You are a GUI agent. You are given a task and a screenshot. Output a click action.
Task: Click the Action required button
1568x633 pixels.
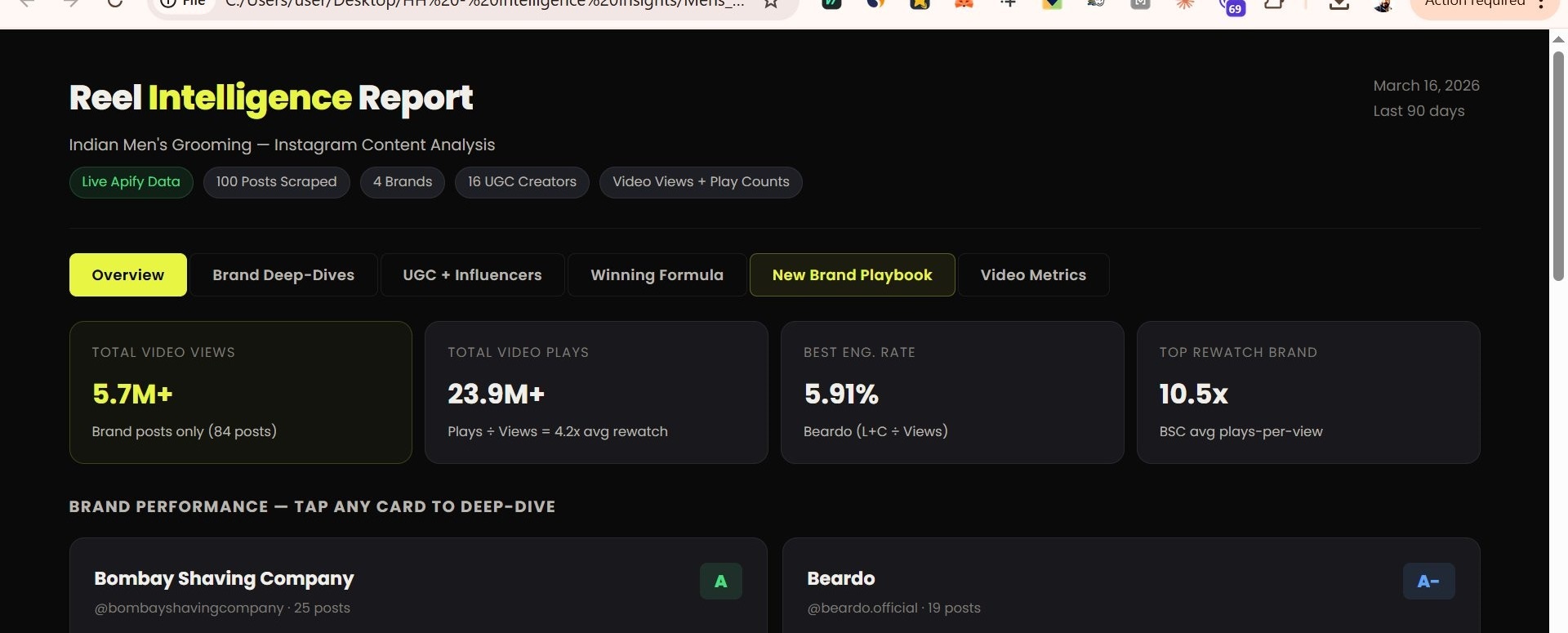click(x=1475, y=3)
